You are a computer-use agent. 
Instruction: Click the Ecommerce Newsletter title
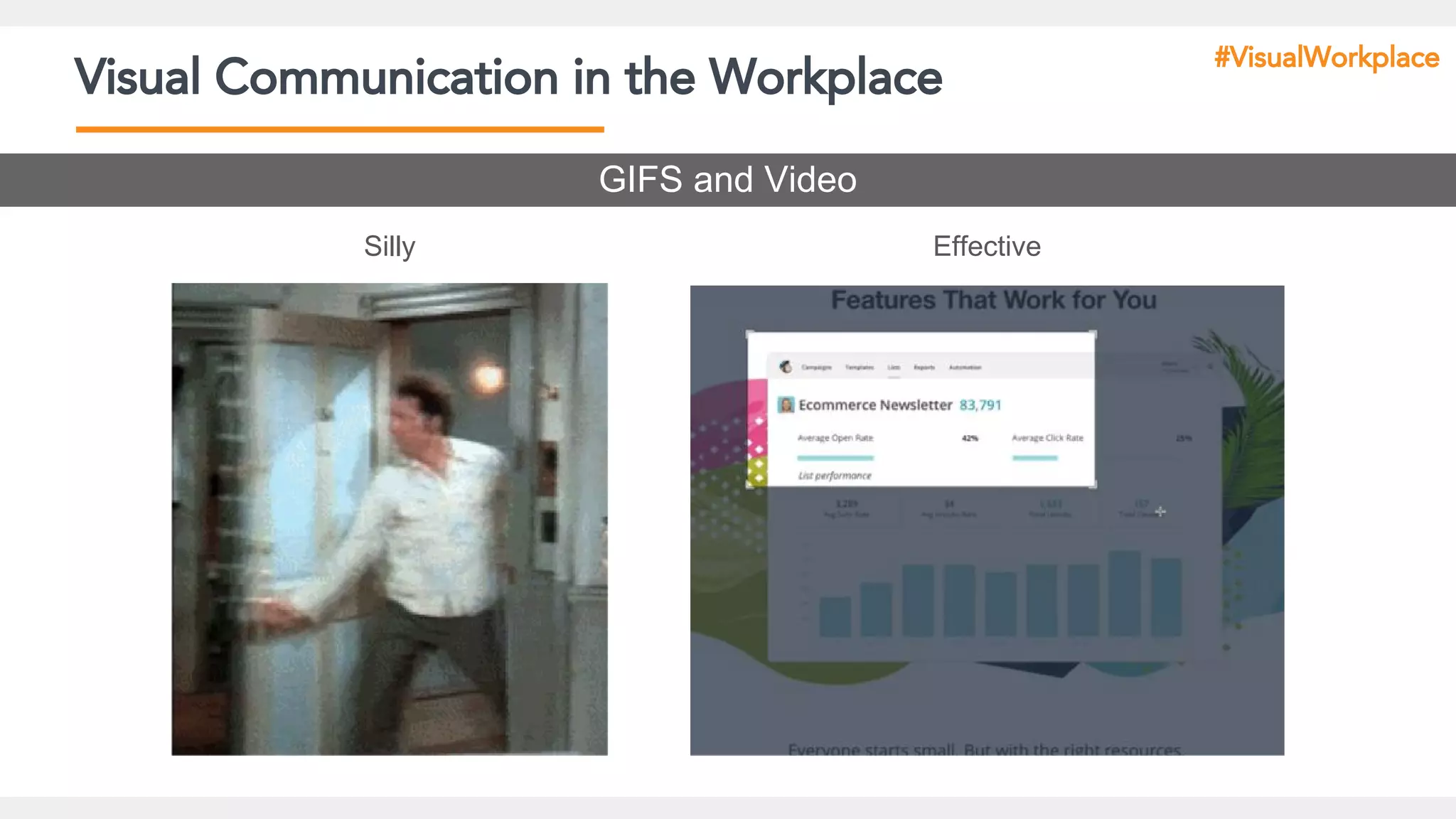pos(875,405)
